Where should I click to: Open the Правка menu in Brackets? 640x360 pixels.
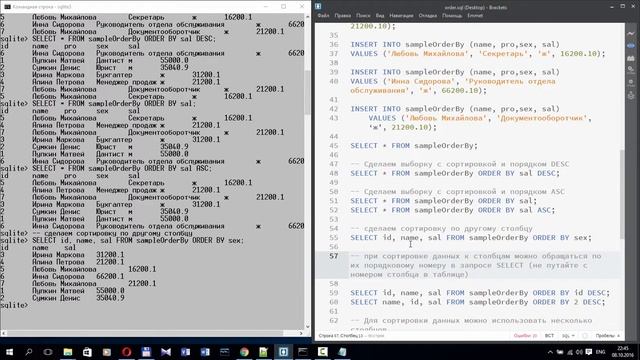click(342, 16)
